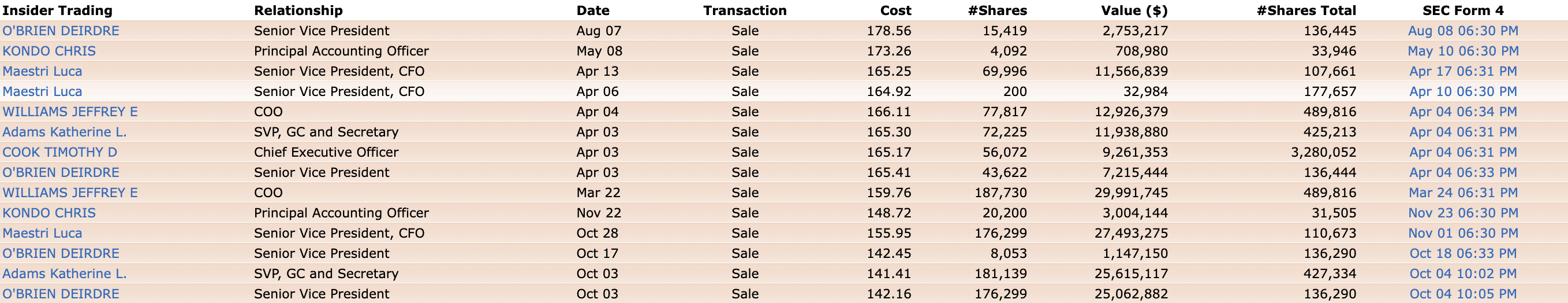Image resolution: width=1568 pixels, height=303 pixels.
Task: Open SEC Form 4 filed Mar 24 06:31 PM
Action: [x=1463, y=193]
